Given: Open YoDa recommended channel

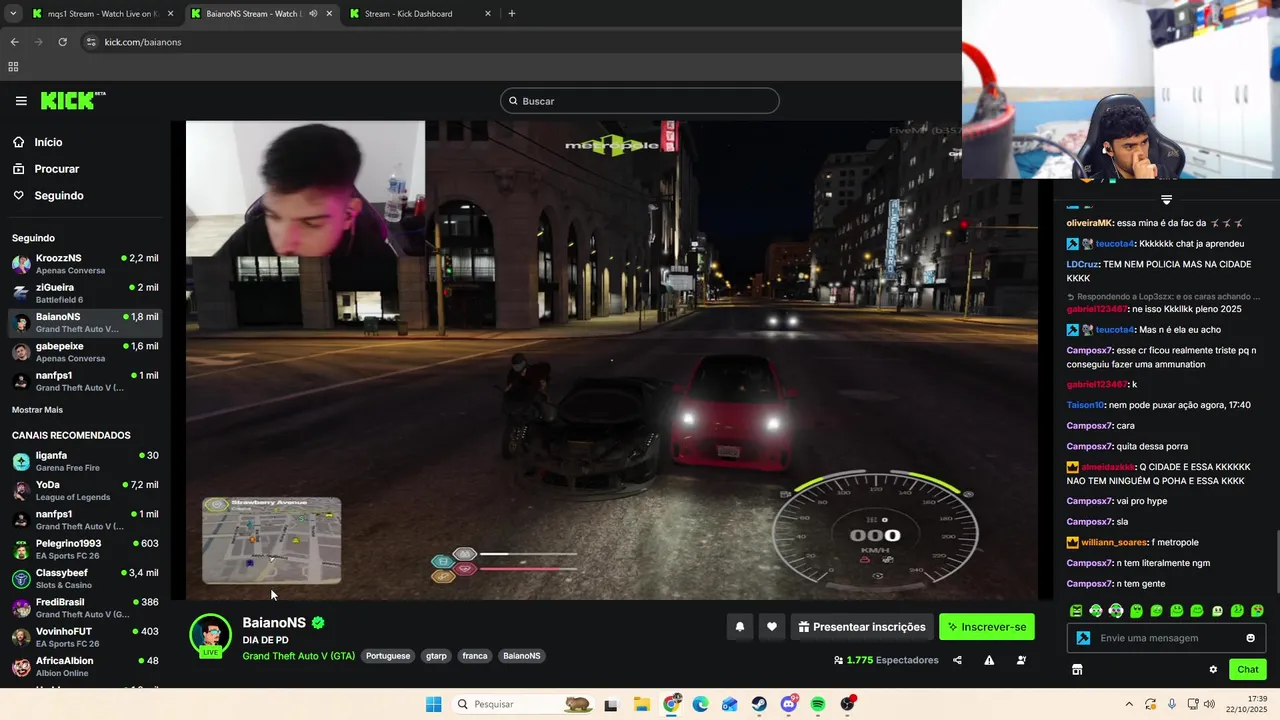Looking at the screenshot, I should 85,490.
